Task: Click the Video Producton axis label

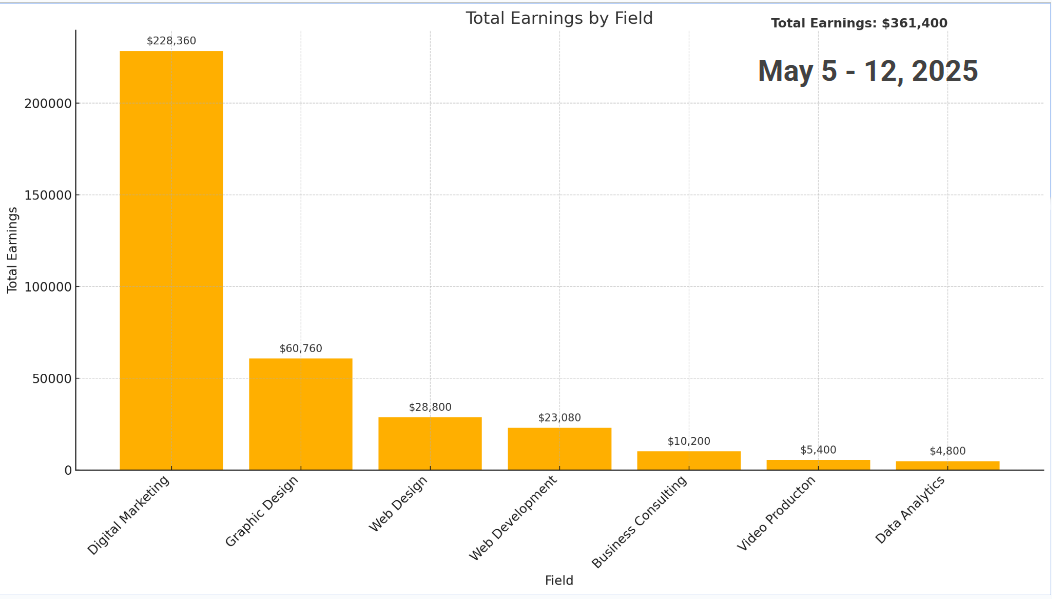Action: (x=777, y=514)
